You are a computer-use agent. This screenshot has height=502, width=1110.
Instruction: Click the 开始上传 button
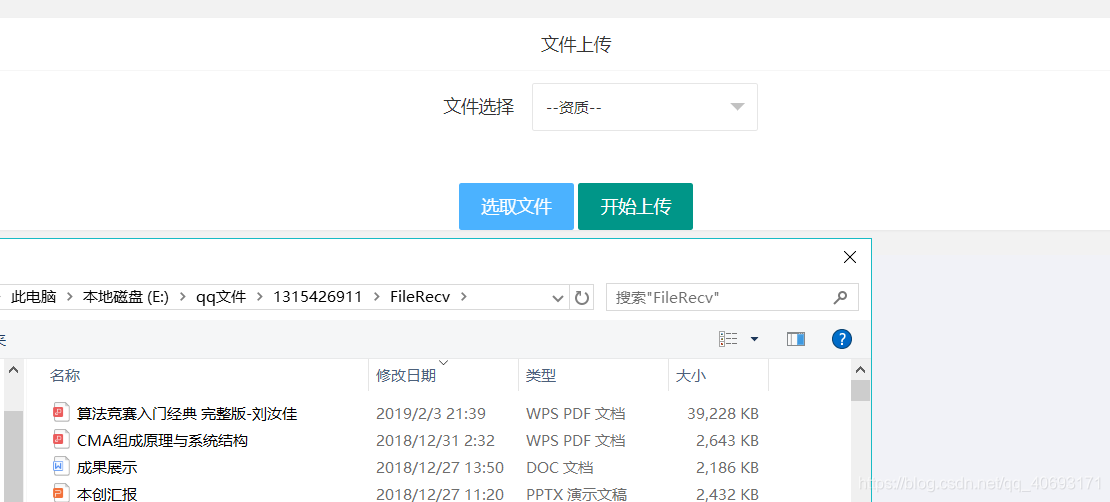pyautogui.click(x=635, y=207)
